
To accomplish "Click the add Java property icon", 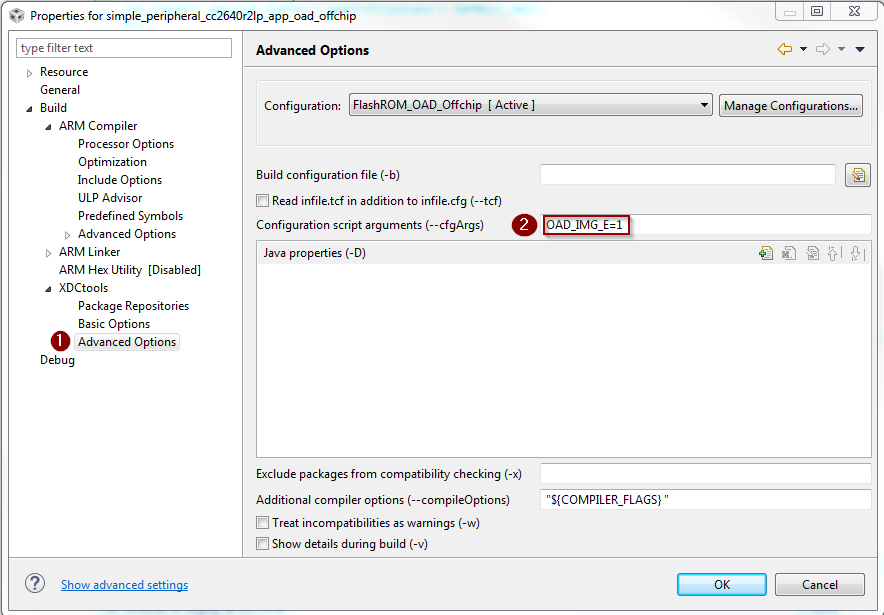I will click(766, 254).
